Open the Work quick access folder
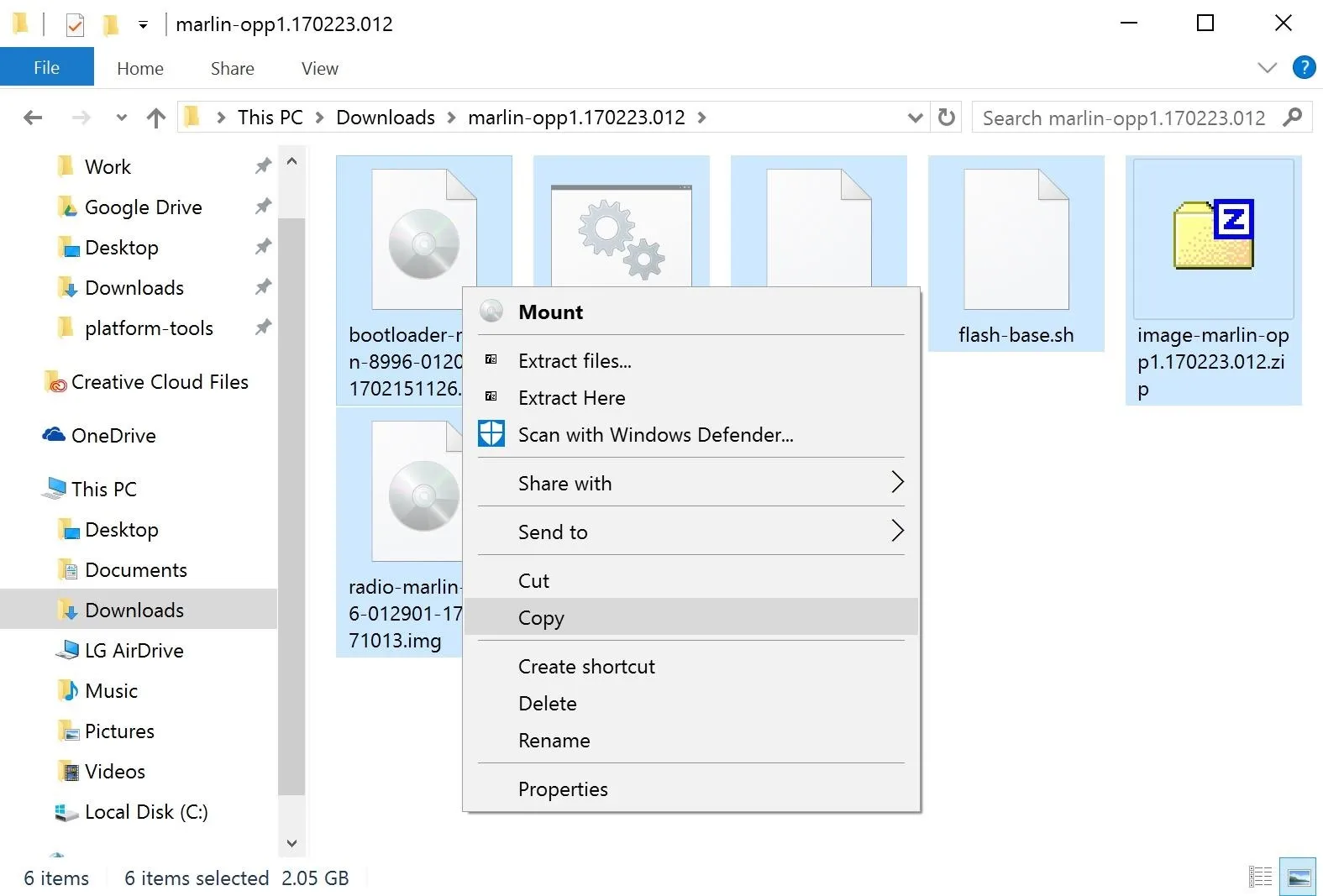This screenshot has width=1323, height=896. (108, 166)
